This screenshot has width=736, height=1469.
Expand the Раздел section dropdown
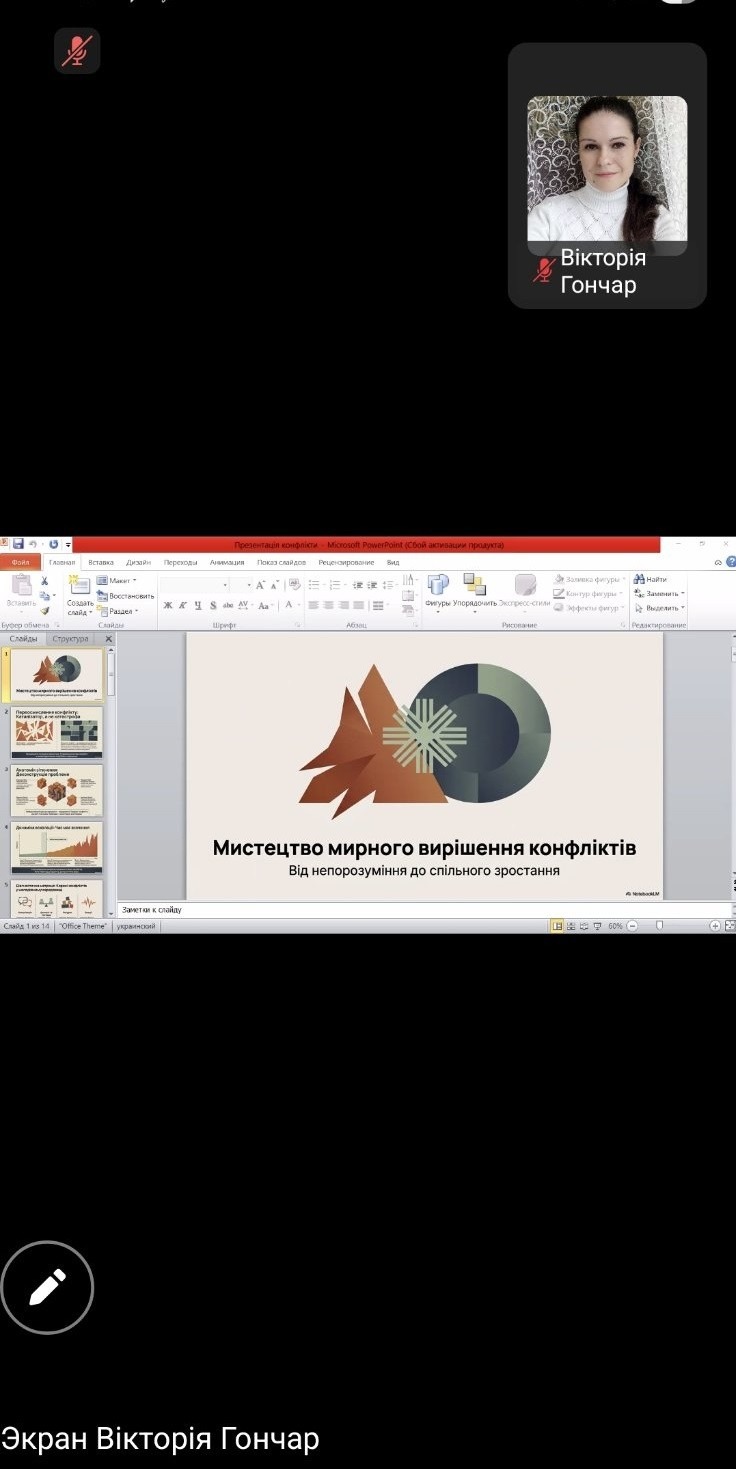(122, 611)
